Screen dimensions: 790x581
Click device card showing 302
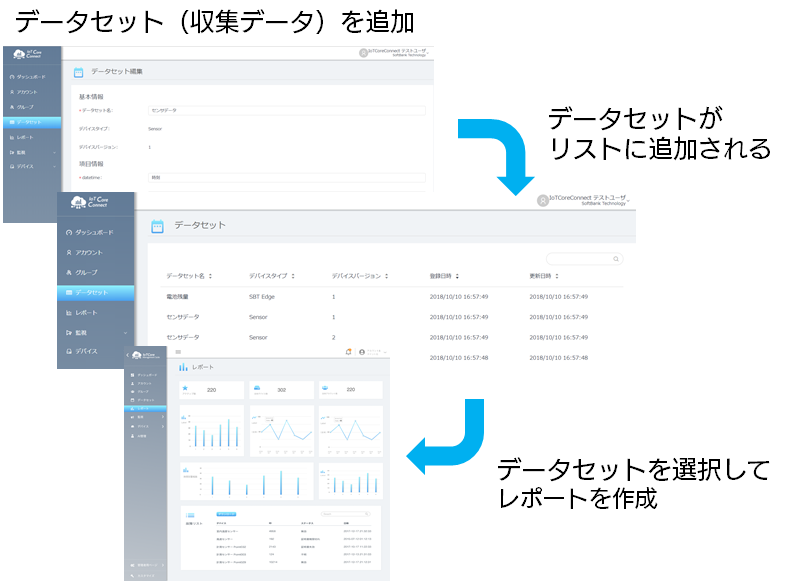click(281, 390)
